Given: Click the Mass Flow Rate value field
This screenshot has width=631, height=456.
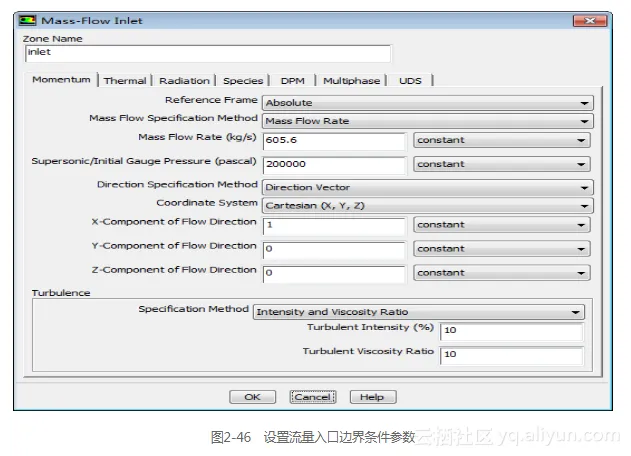Looking at the screenshot, I should [x=334, y=140].
